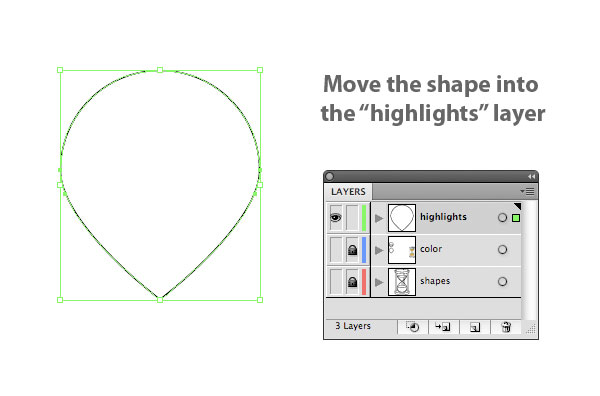Hide the highlights layer eye icon
600x396 pixels.
pos(336,218)
